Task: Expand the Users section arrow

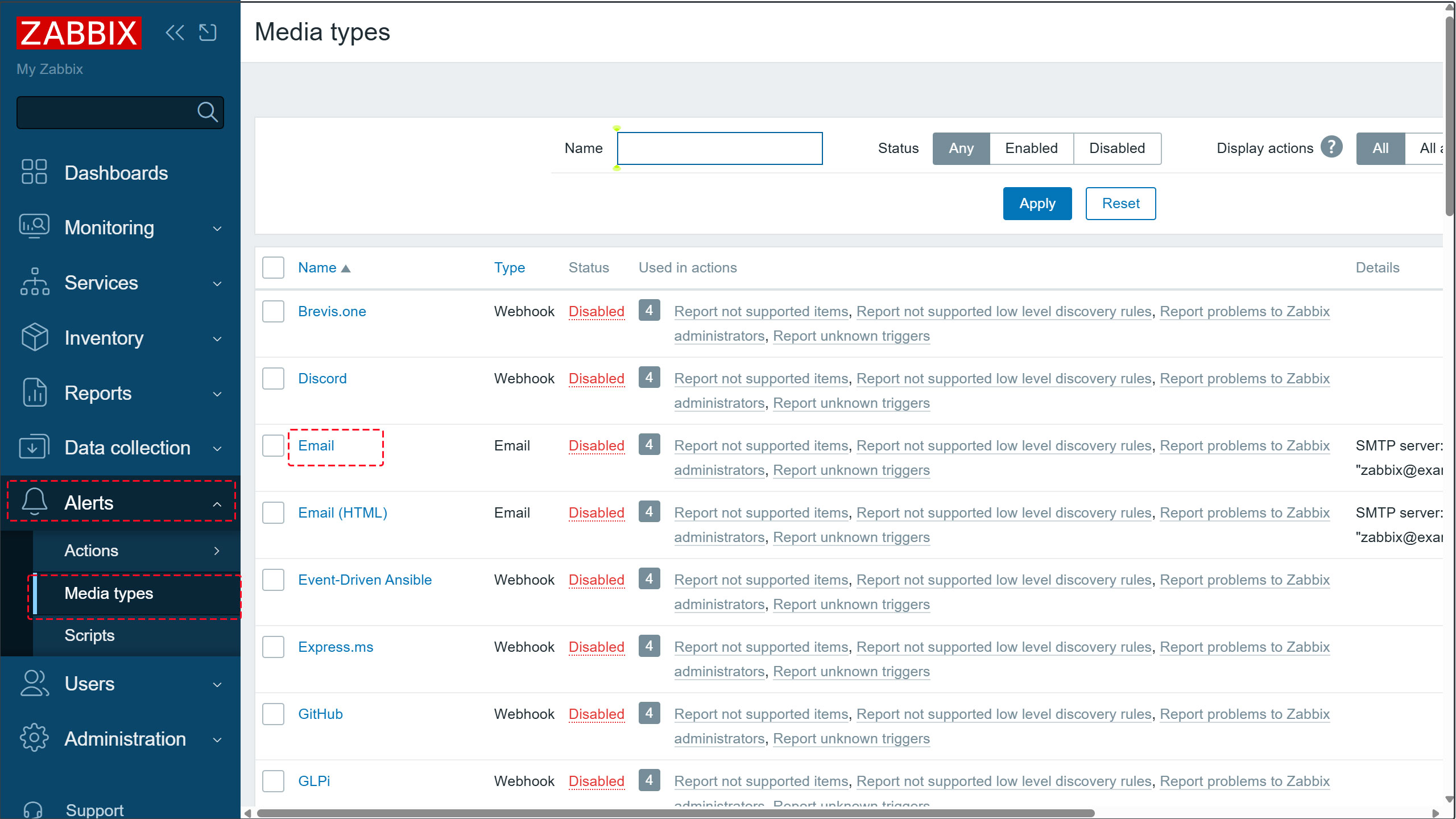Action: [217, 684]
